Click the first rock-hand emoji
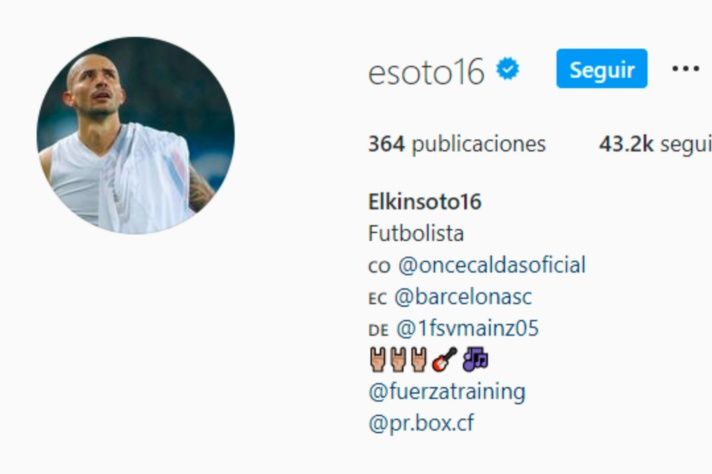The width and height of the screenshot is (712, 474). pyautogui.click(x=377, y=360)
